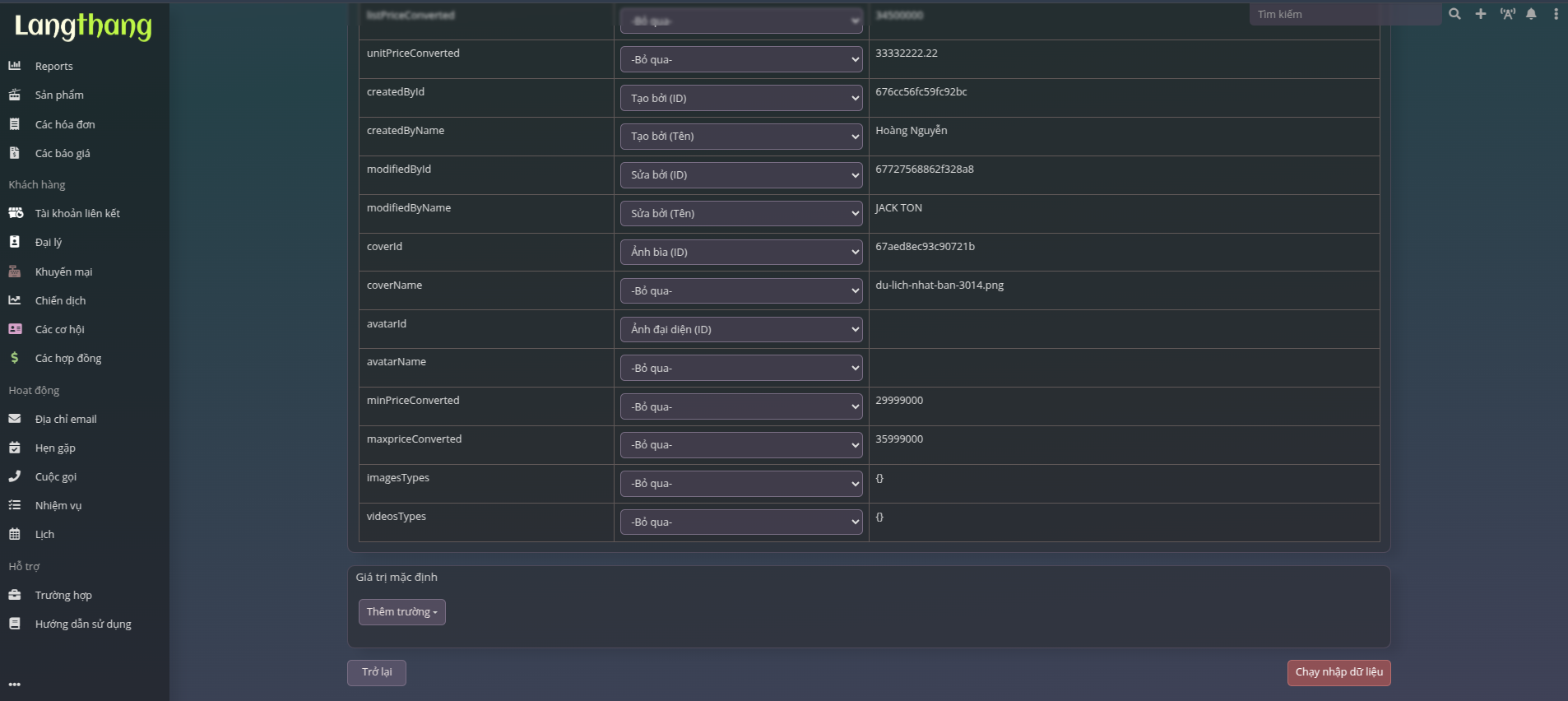
Task: Click the Tìm kiếm search field
Action: coord(1345,14)
